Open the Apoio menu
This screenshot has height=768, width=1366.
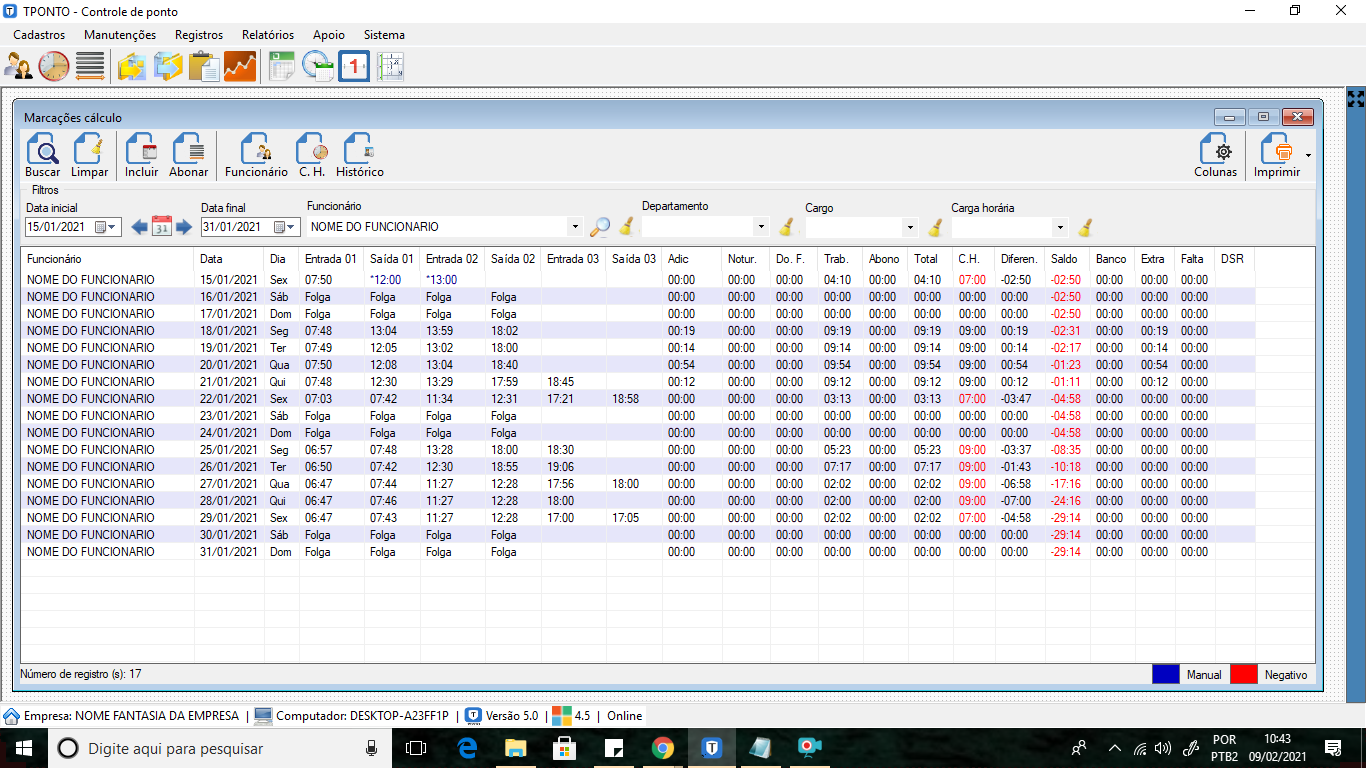(329, 35)
